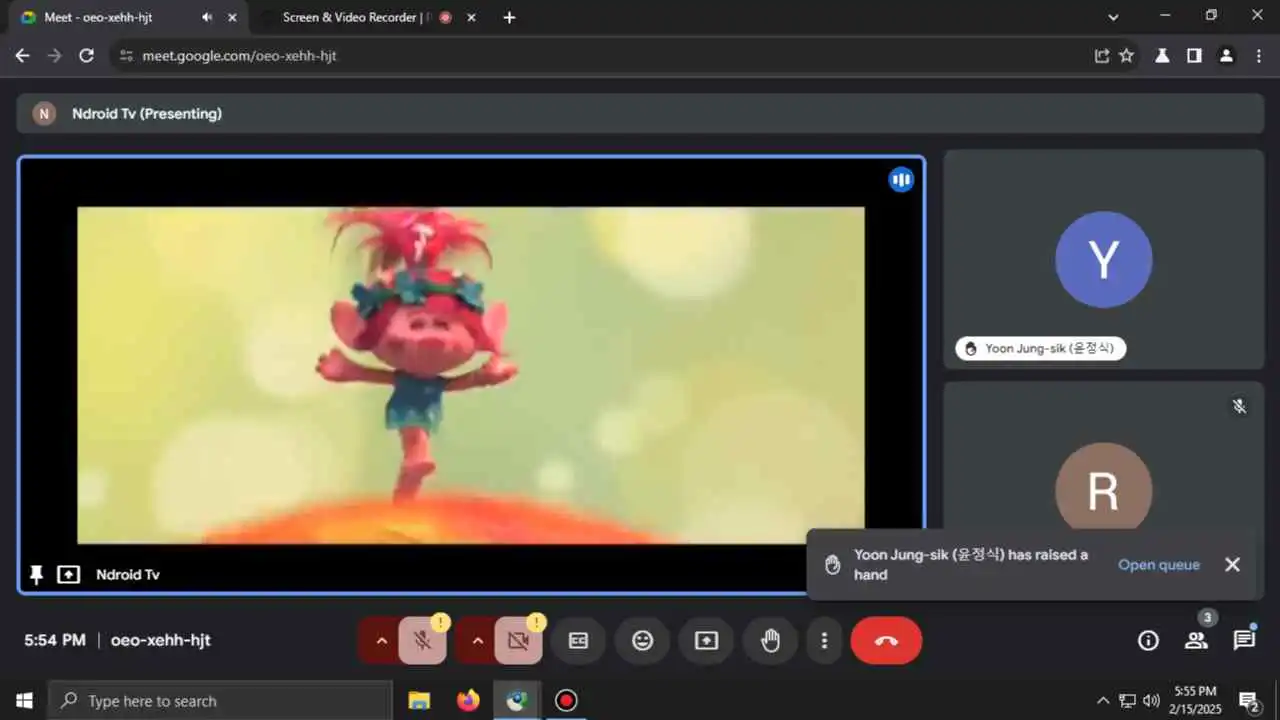Dismiss the raised hand notification
Viewport: 1280px width, 720px height.
(1232, 565)
